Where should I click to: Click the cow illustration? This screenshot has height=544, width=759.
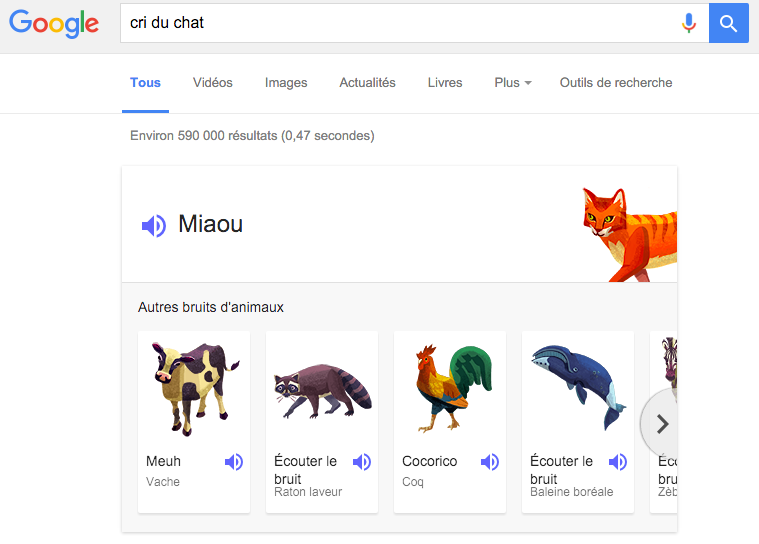click(x=195, y=389)
